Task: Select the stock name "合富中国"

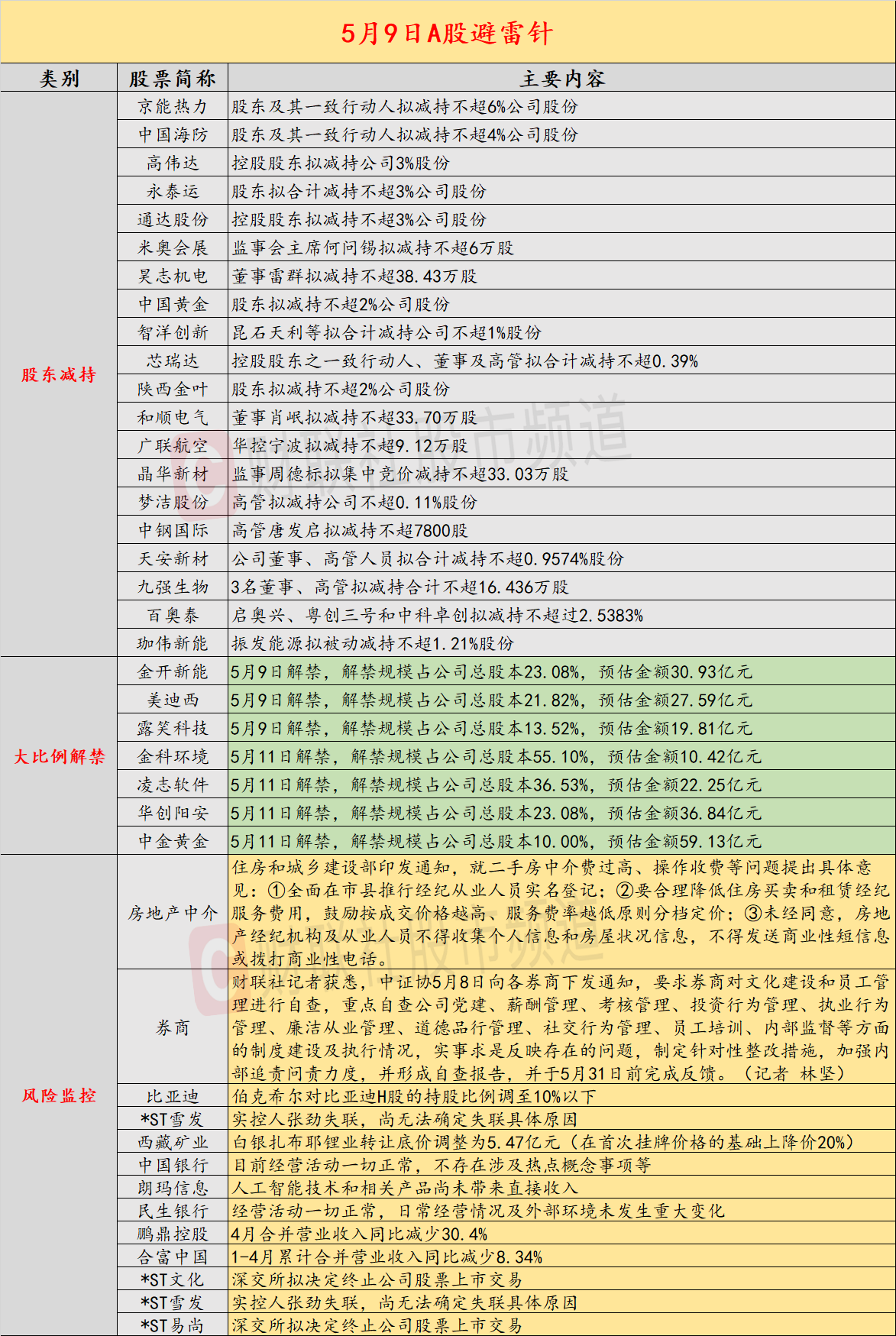Action: (173, 1257)
